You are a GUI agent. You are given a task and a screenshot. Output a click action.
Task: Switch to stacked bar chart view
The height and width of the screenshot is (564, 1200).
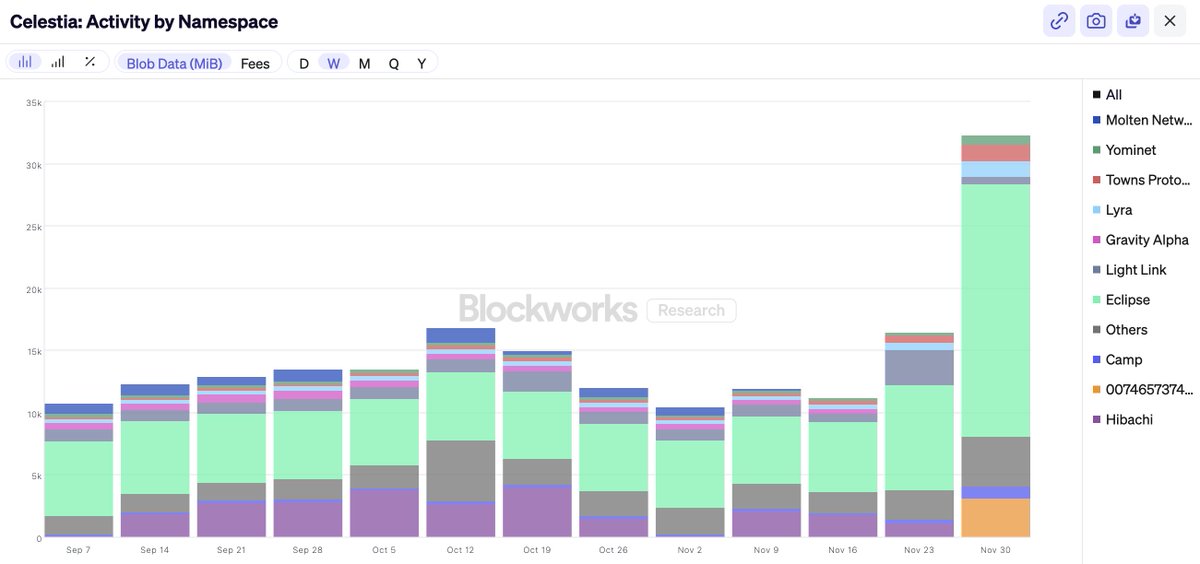(24, 62)
